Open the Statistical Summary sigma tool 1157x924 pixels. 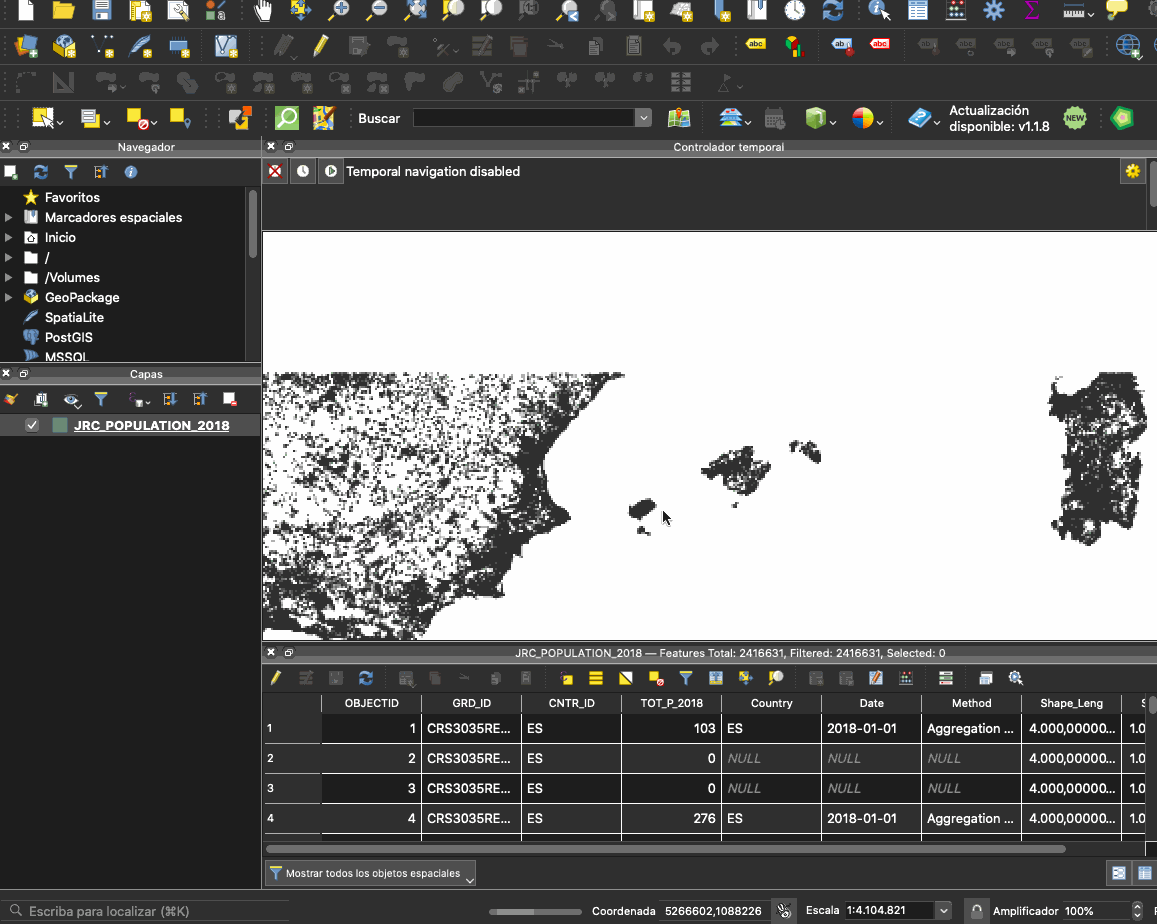pos(1031,11)
